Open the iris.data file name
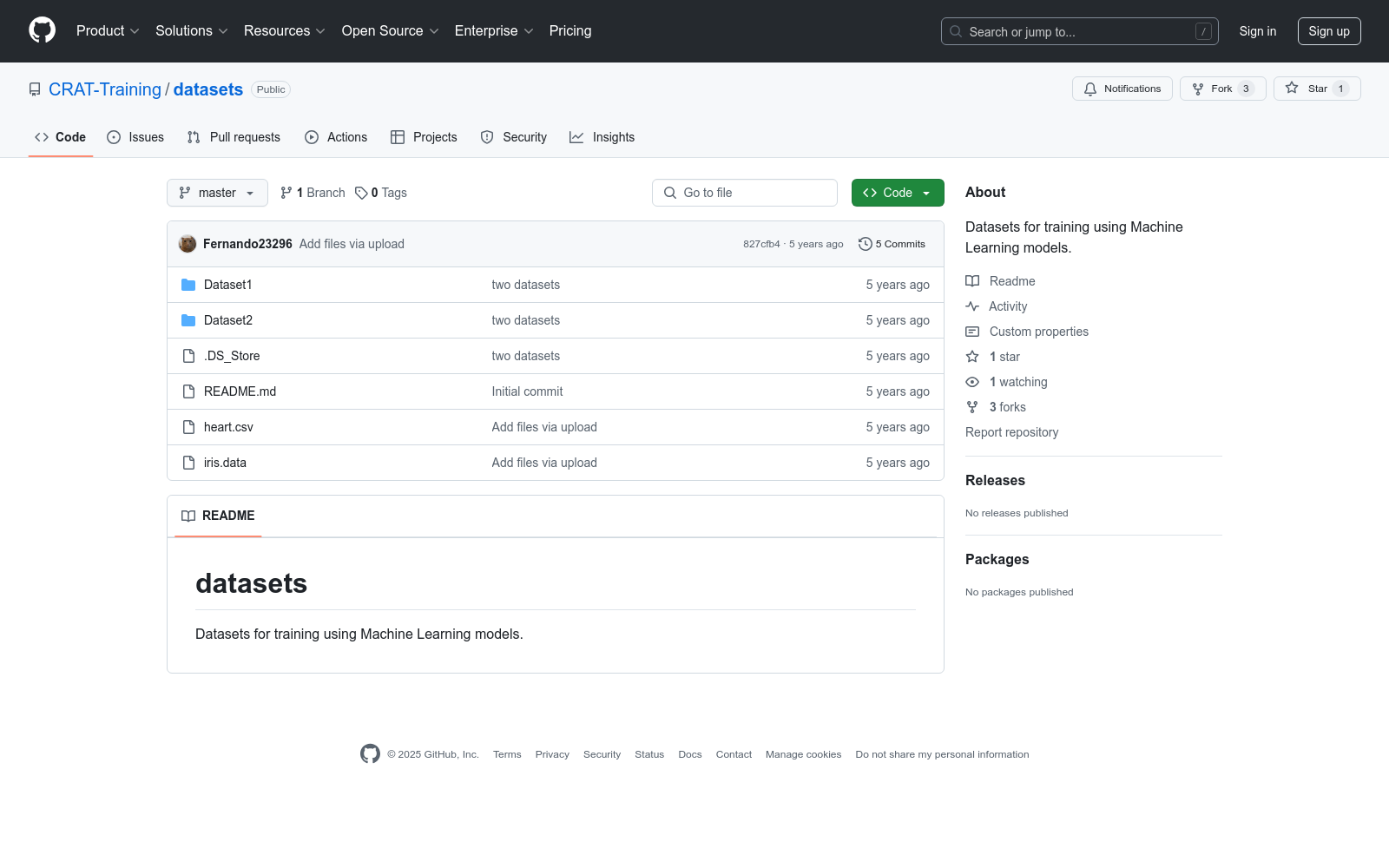The image size is (1389, 868). 225,463
